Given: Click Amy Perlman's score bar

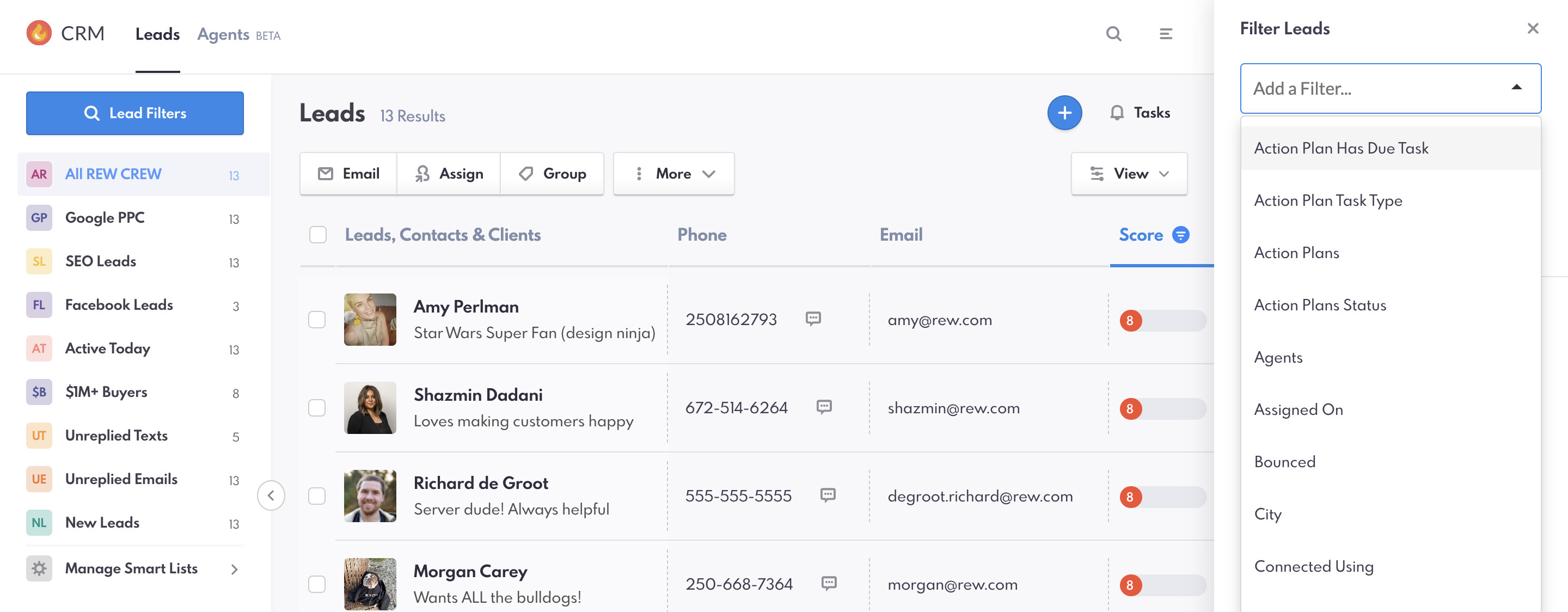Looking at the screenshot, I should [x=1162, y=320].
